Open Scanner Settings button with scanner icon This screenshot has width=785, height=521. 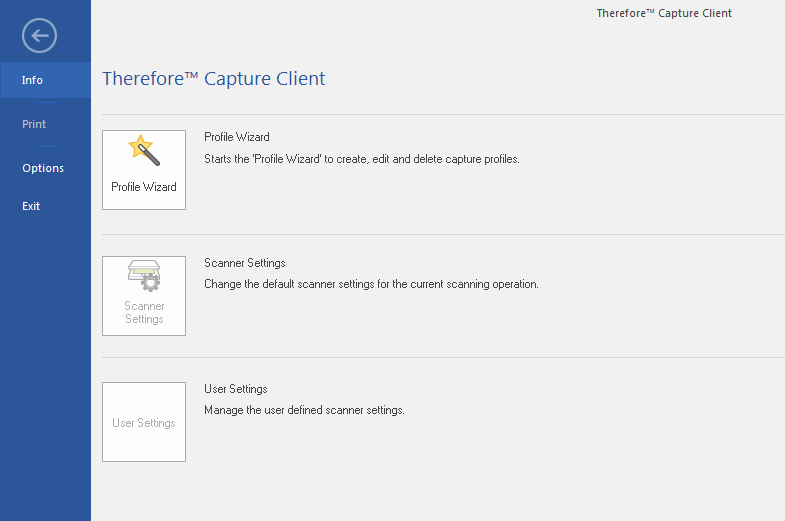[x=144, y=296]
